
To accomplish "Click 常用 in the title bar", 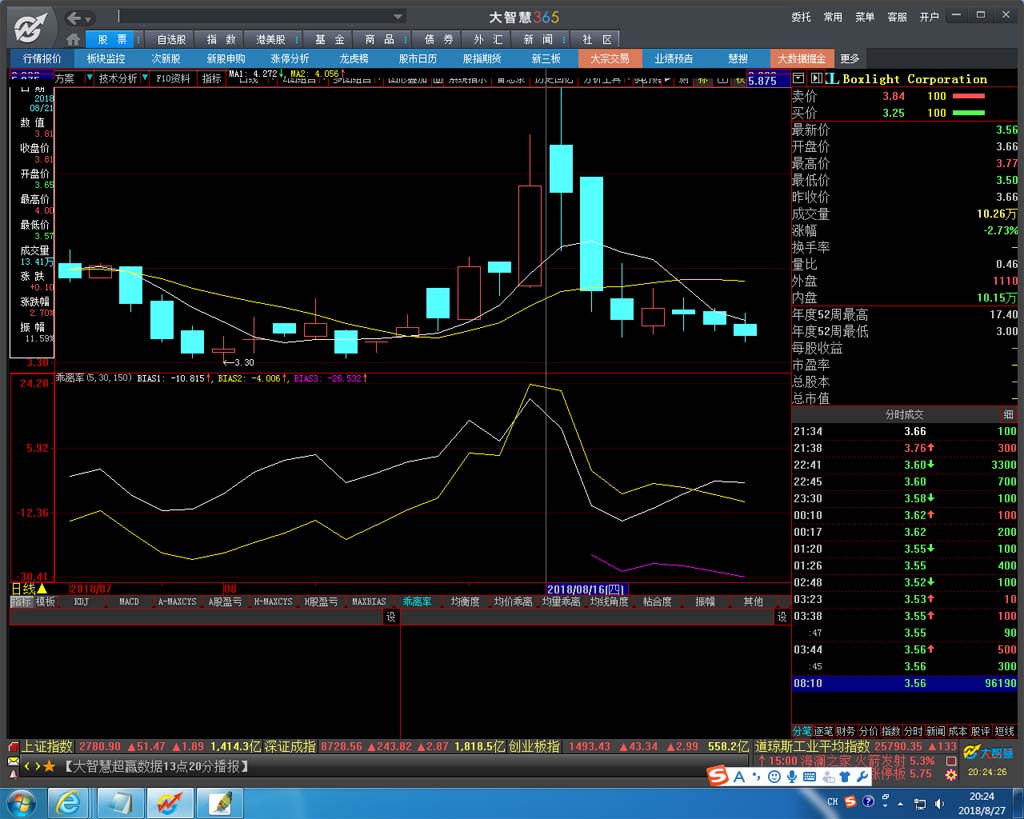I will 833,17.
